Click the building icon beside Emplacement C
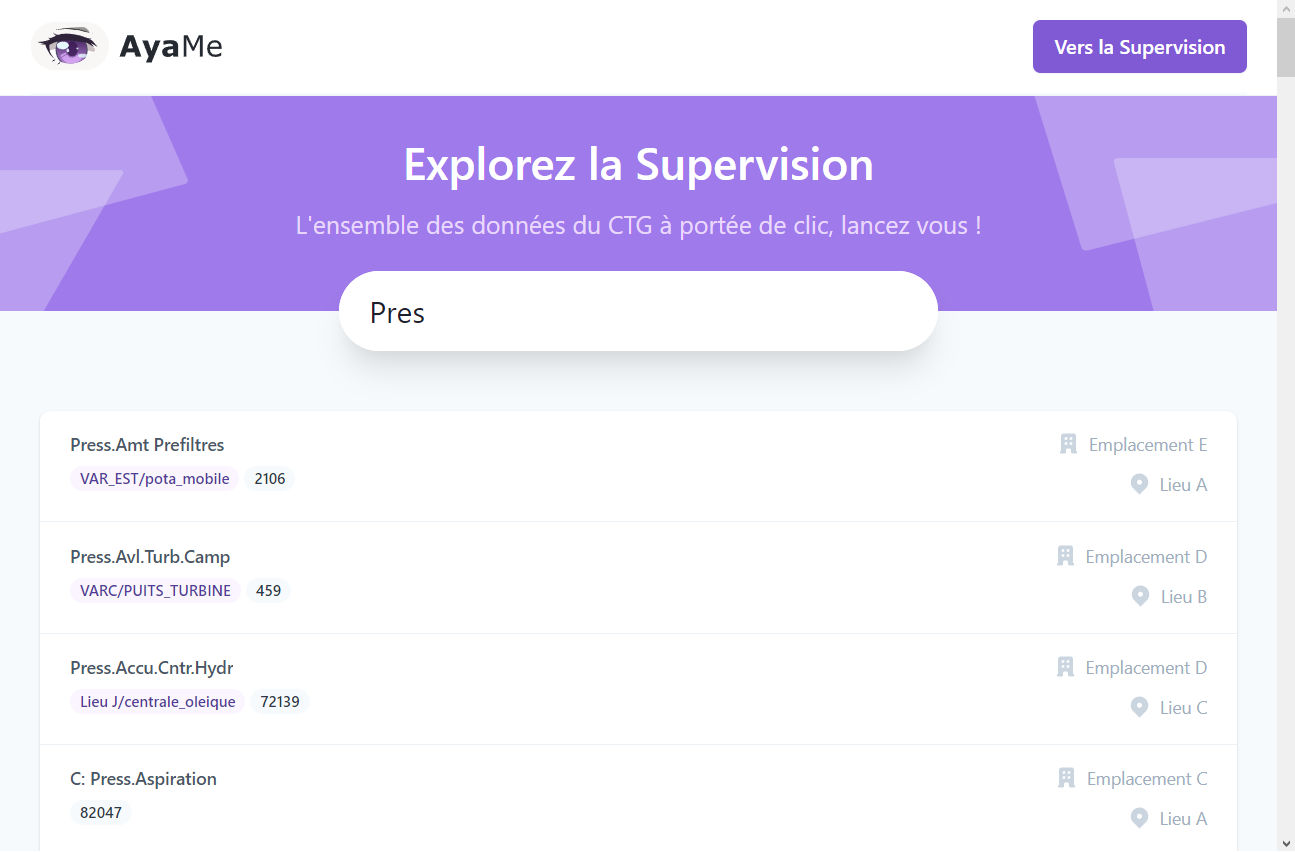The height and width of the screenshot is (852, 1295). coord(1066,778)
